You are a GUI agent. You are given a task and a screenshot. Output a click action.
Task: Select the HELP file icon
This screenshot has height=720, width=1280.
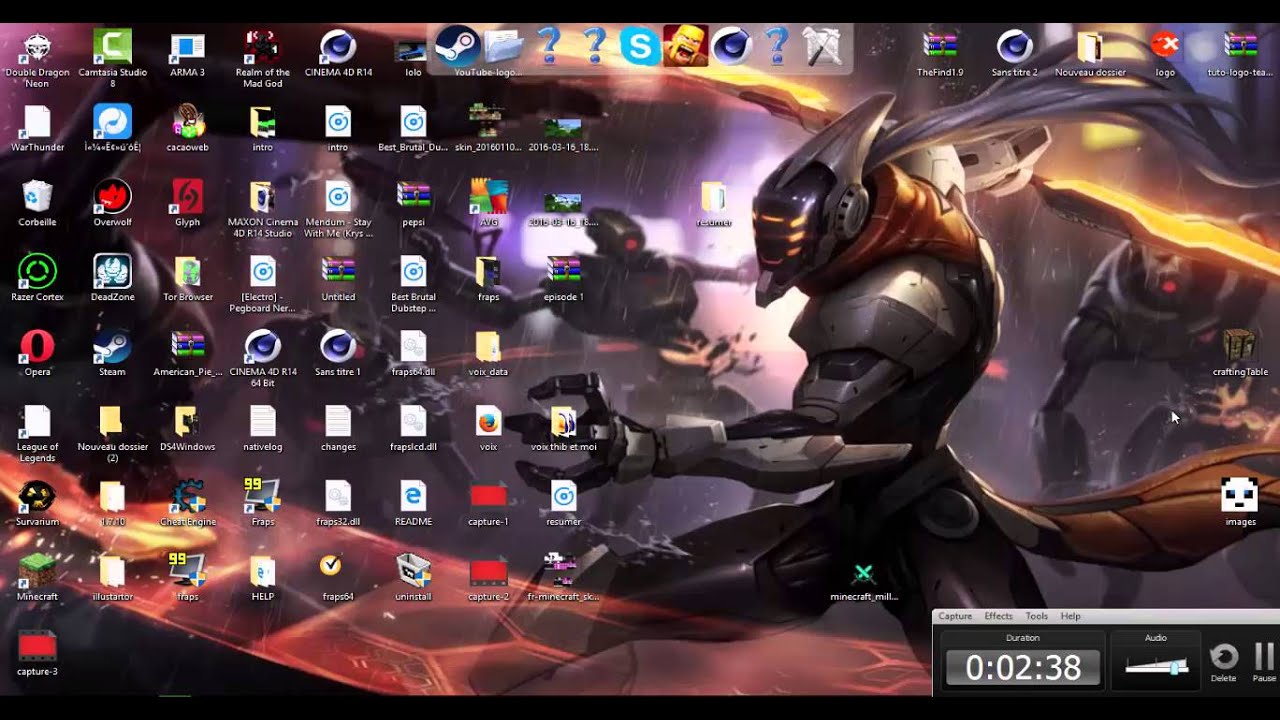point(262,572)
